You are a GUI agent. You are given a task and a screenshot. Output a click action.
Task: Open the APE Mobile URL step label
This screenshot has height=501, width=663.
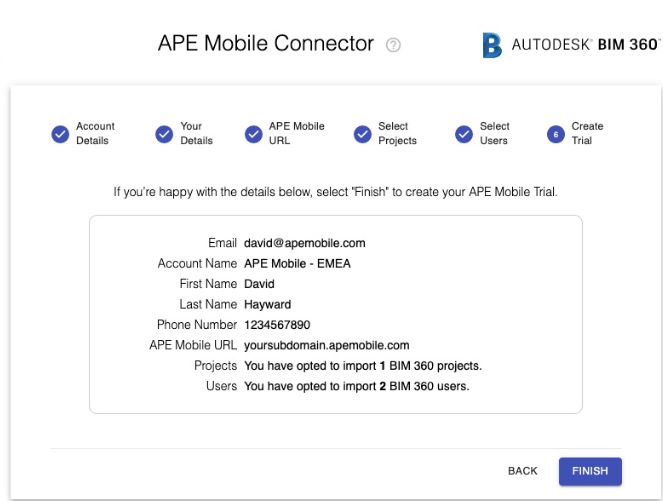point(296,133)
